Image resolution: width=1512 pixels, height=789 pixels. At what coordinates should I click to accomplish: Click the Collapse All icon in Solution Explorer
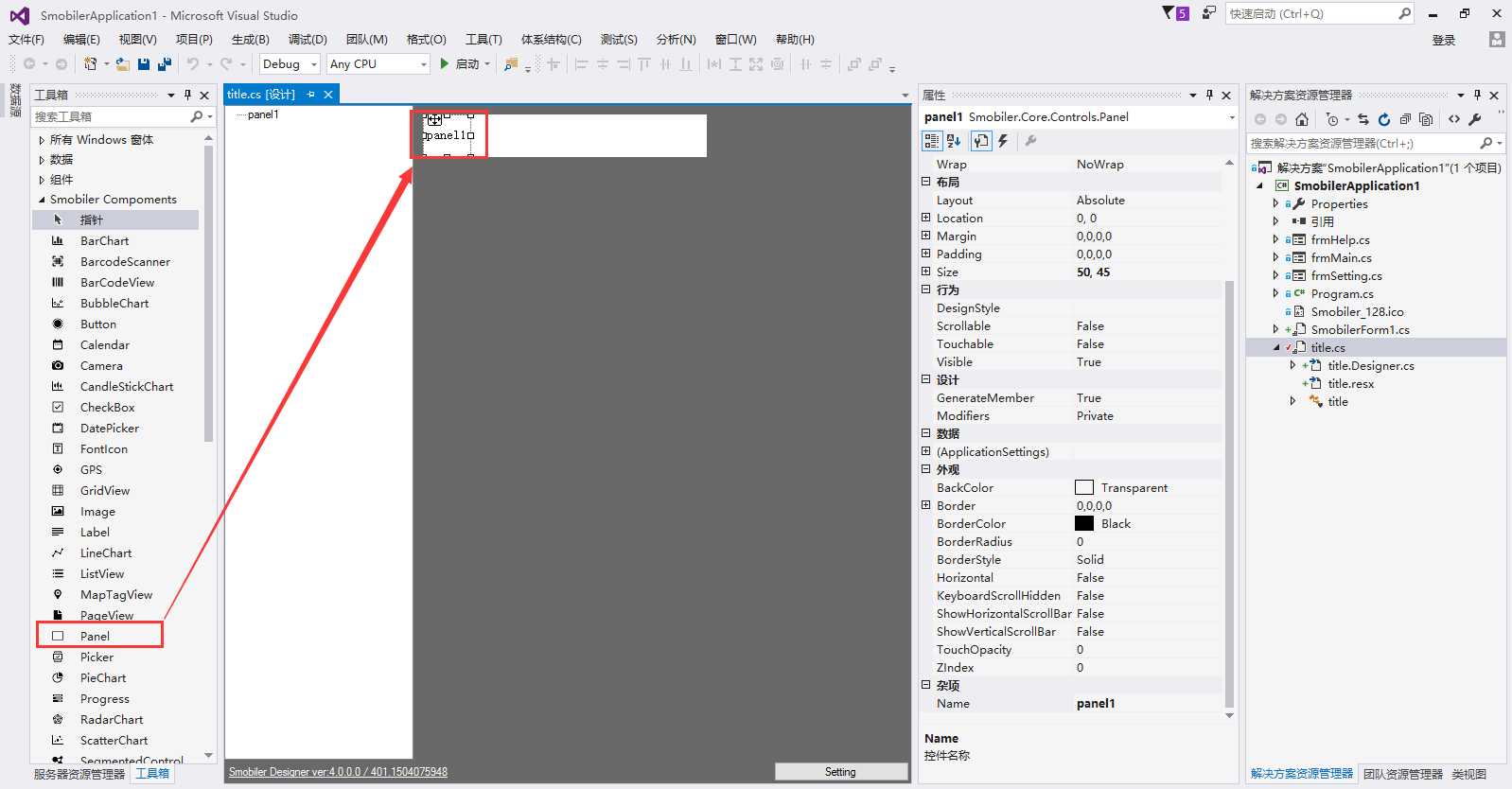click(1405, 119)
